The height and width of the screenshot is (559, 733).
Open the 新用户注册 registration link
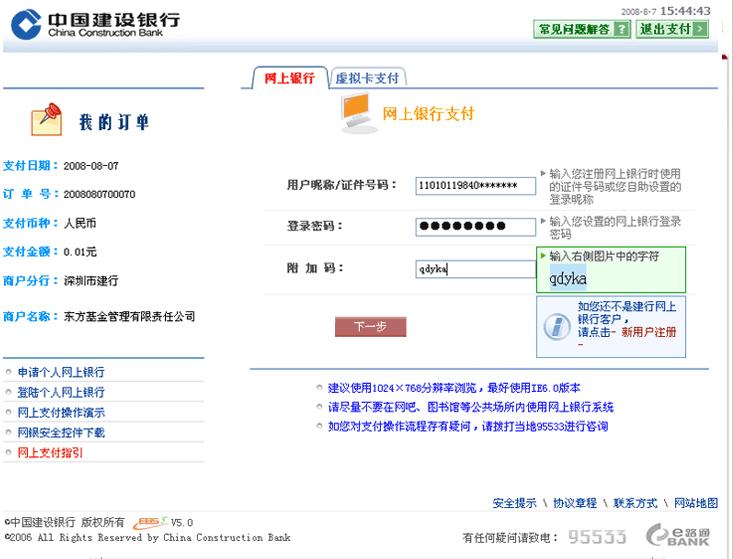point(648,332)
